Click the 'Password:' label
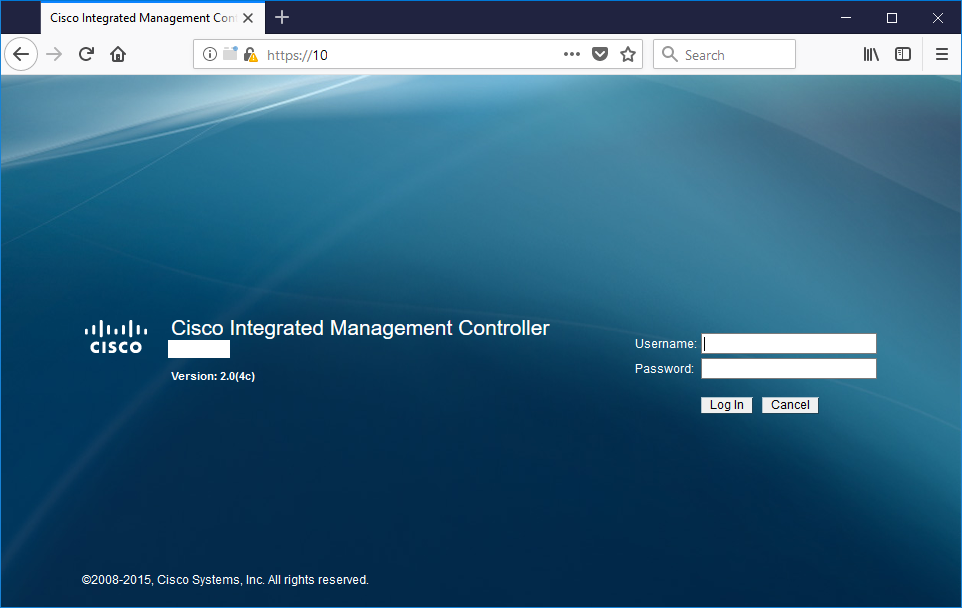This screenshot has height=608, width=962. pyautogui.click(x=664, y=369)
